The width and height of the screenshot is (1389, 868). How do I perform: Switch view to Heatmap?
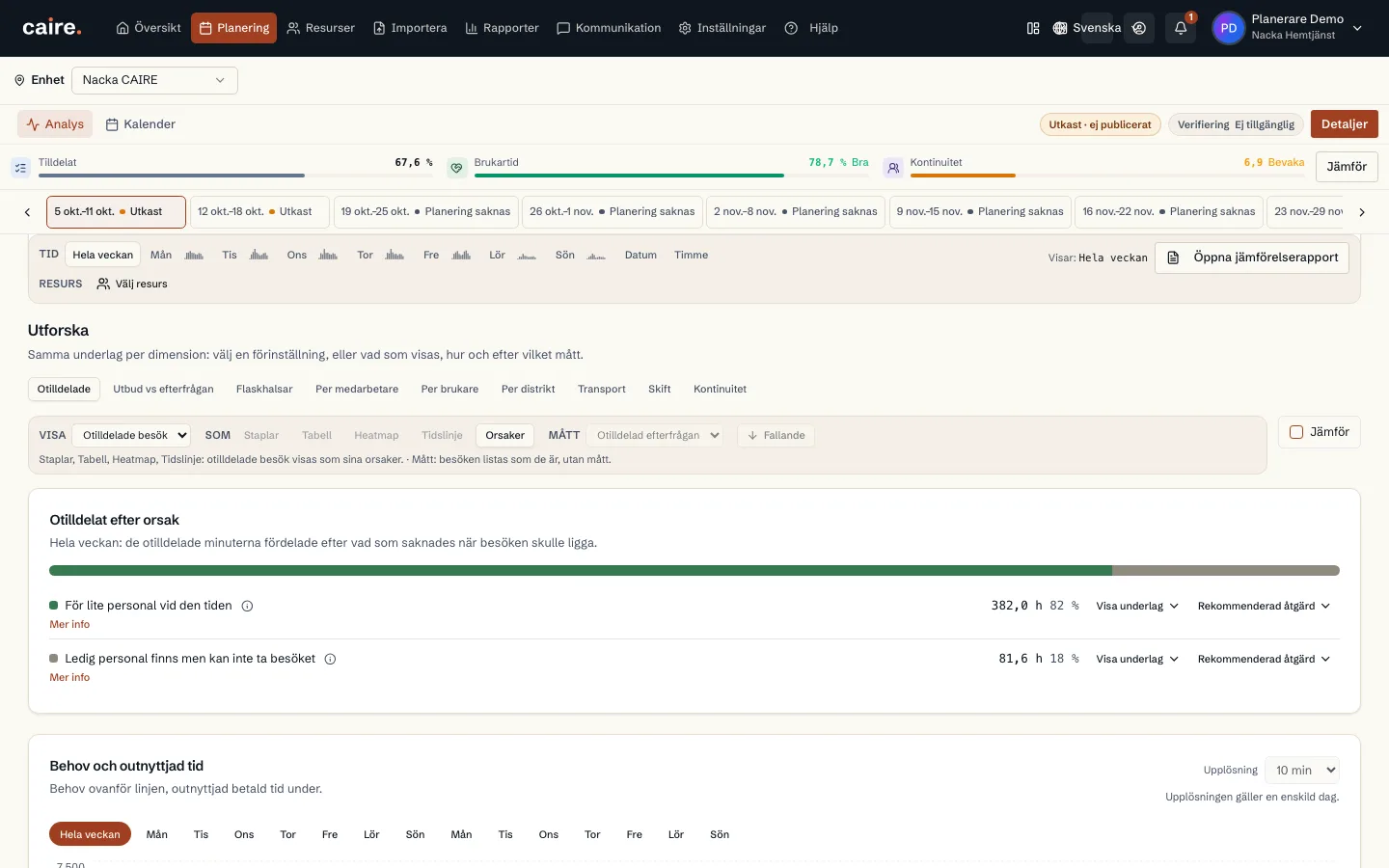tap(376, 435)
